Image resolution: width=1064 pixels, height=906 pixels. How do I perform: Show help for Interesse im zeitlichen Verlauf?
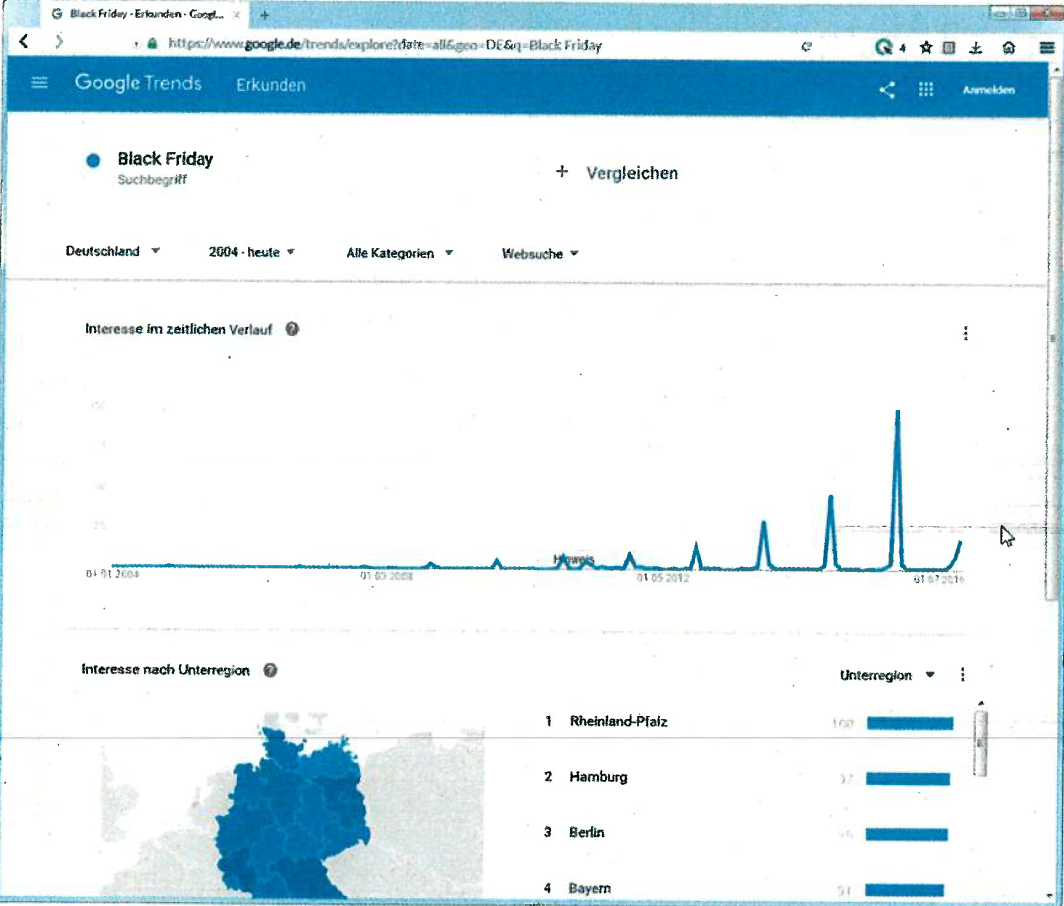point(292,329)
